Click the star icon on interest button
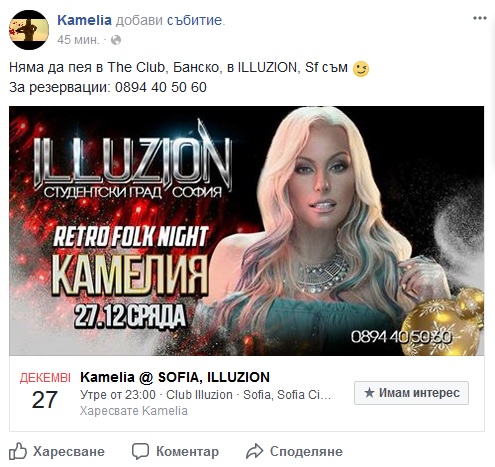The height and width of the screenshot is (467, 495). 369,392
